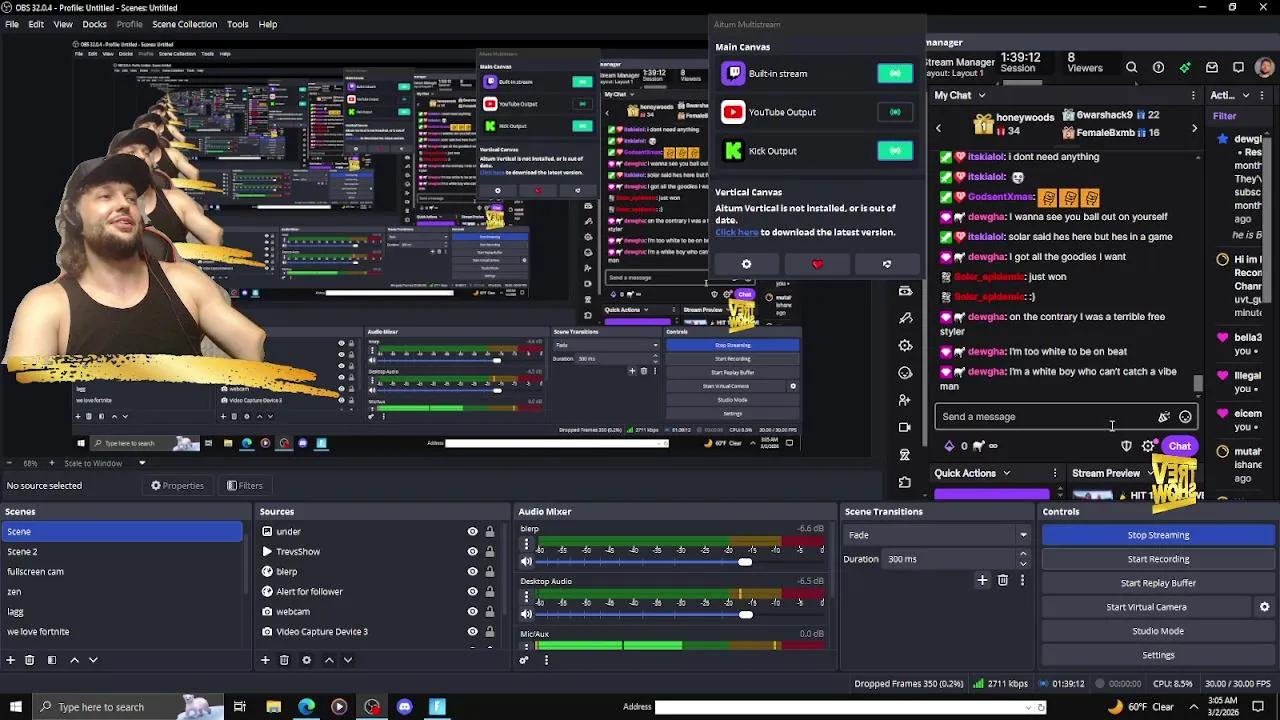Show next gifters with right chevron
The height and width of the screenshot is (720, 1280).
(1194, 128)
